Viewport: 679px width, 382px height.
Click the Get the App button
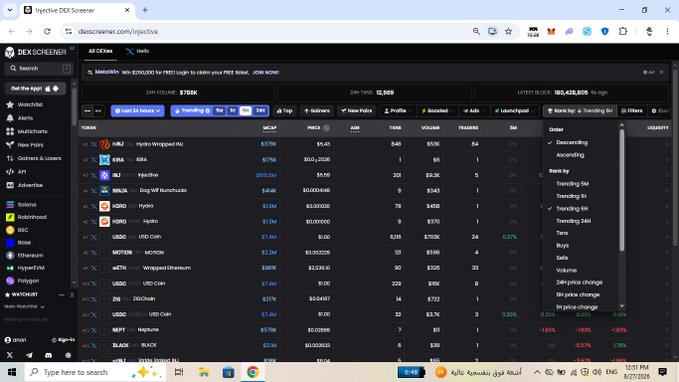[35, 89]
